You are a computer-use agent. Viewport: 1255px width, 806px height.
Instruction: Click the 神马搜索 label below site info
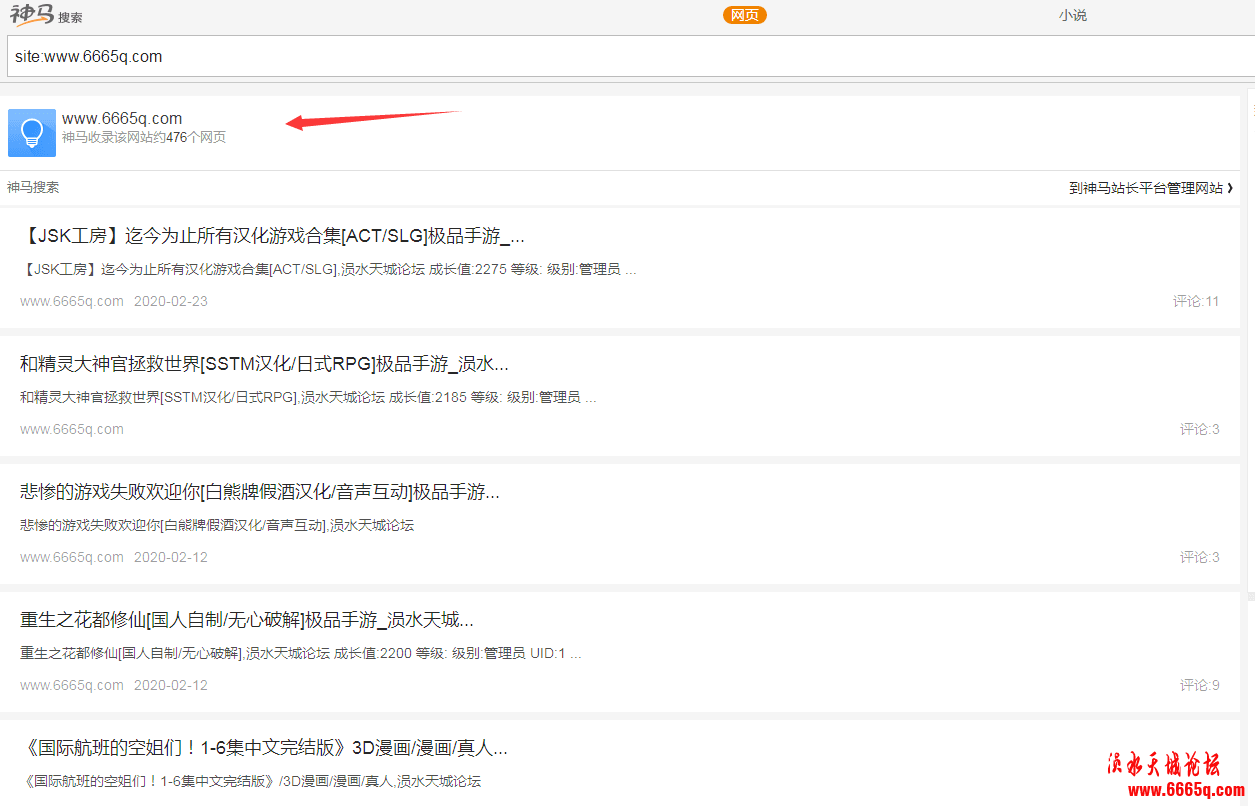pyautogui.click(x=33, y=187)
